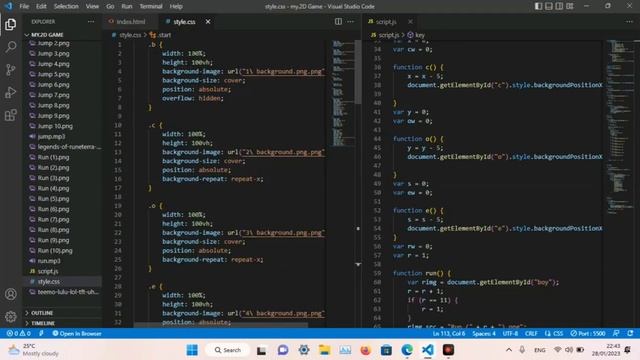Open the File menu
Viewport: 640px width, 360px height.
[x=24, y=6]
